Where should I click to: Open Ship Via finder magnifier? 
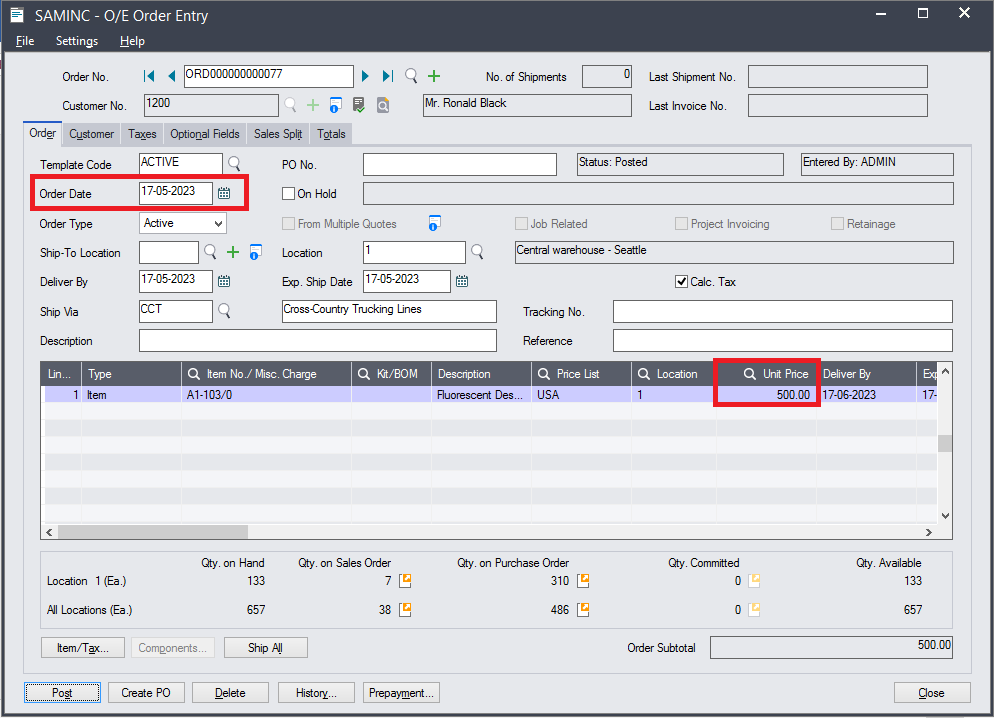pyautogui.click(x=224, y=310)
